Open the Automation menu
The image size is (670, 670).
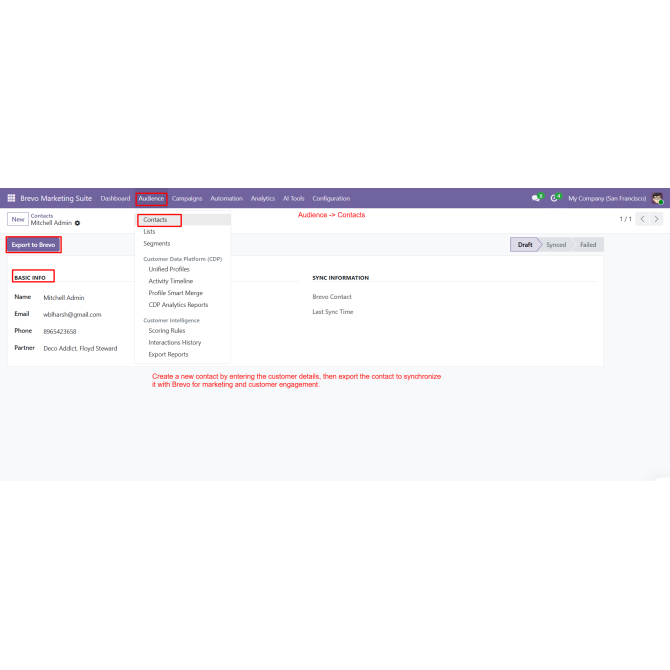226,198
